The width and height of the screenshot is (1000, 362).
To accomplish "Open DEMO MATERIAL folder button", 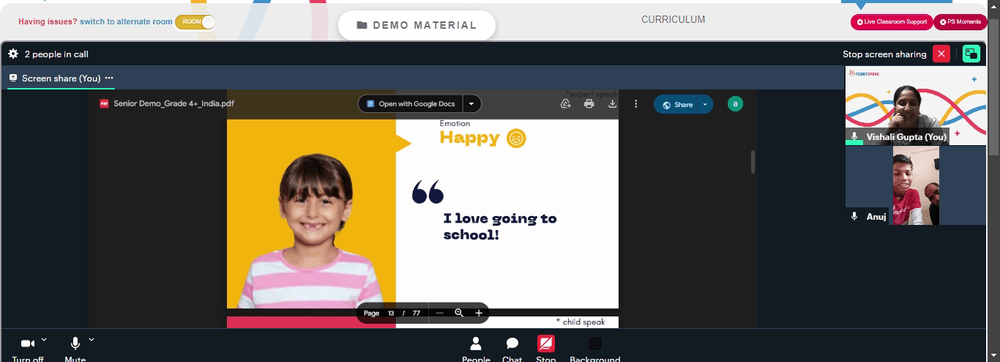I will tap(416, 25).
